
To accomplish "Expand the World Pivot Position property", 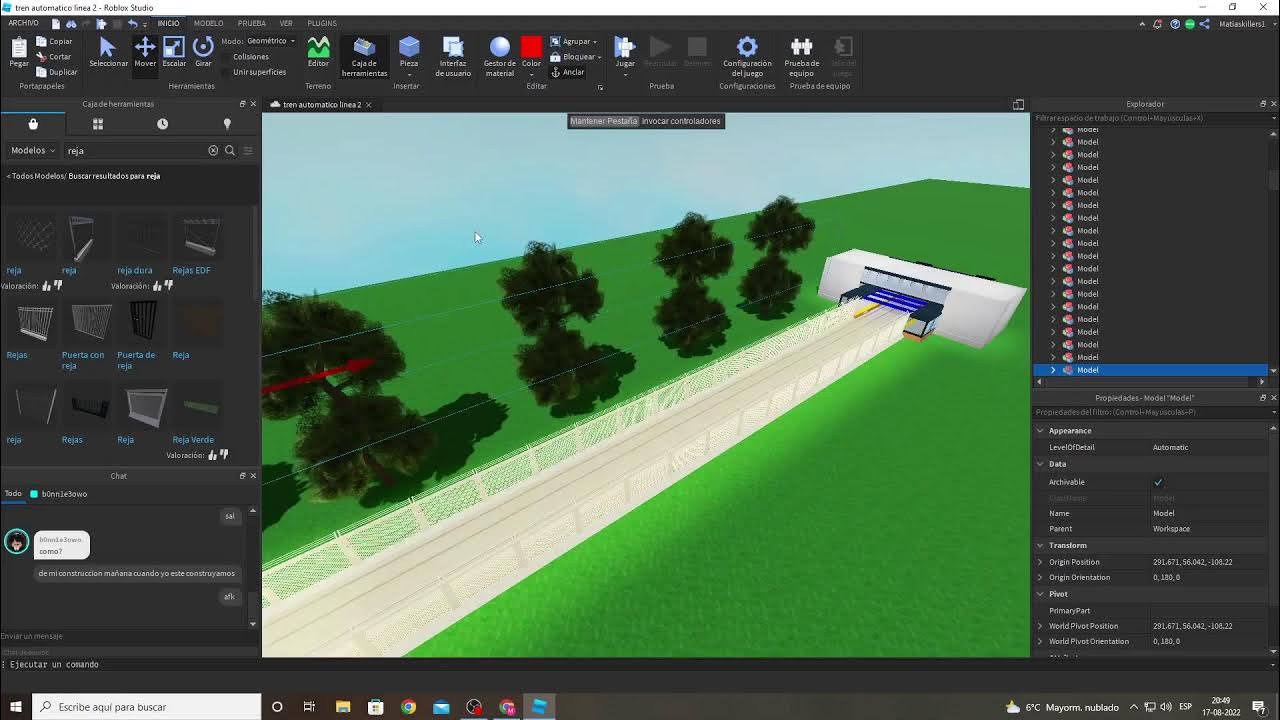I will click(x=1040, y=626).
